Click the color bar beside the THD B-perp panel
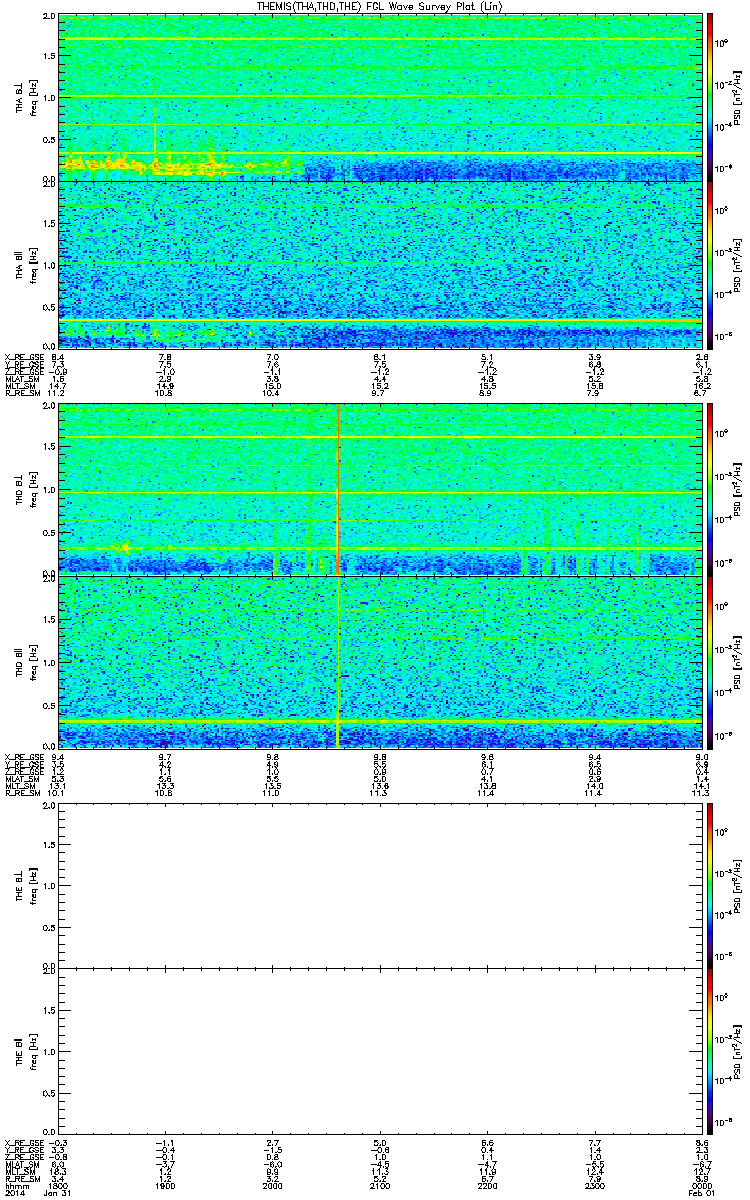The height and width of the screenshot is (1200, 750). [710, 490]
